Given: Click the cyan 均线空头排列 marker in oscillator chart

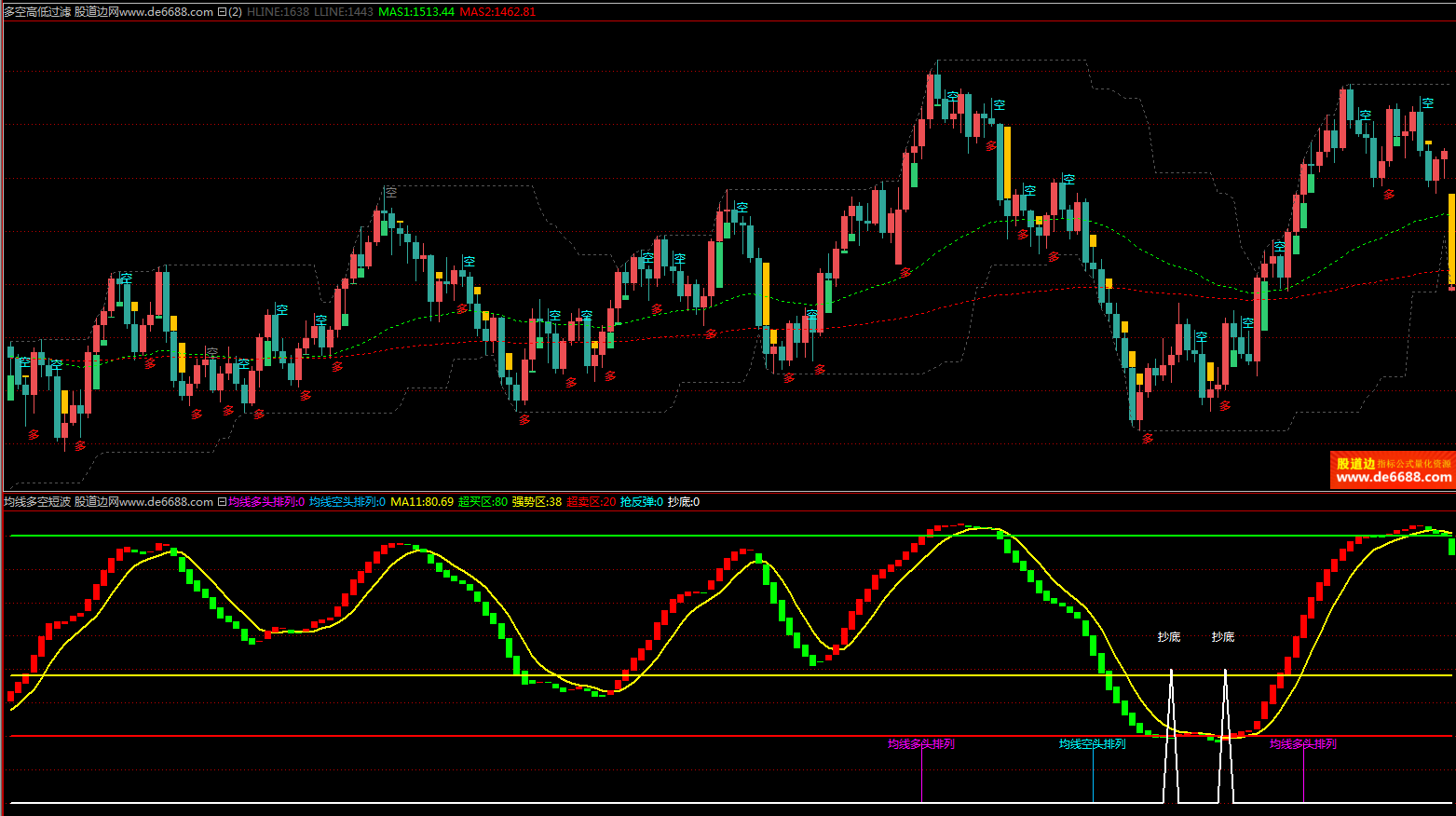Looking at the screenshot, I should 1092,744.
